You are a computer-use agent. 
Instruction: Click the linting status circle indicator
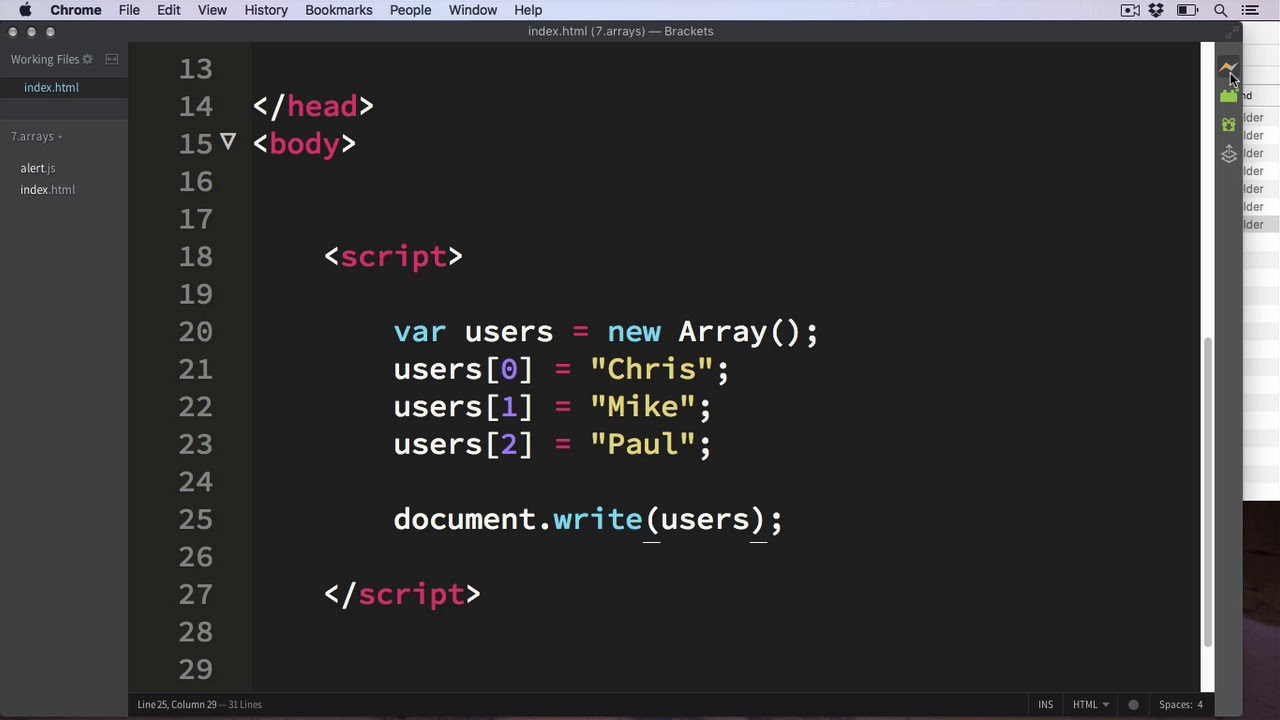(1133, 705)
